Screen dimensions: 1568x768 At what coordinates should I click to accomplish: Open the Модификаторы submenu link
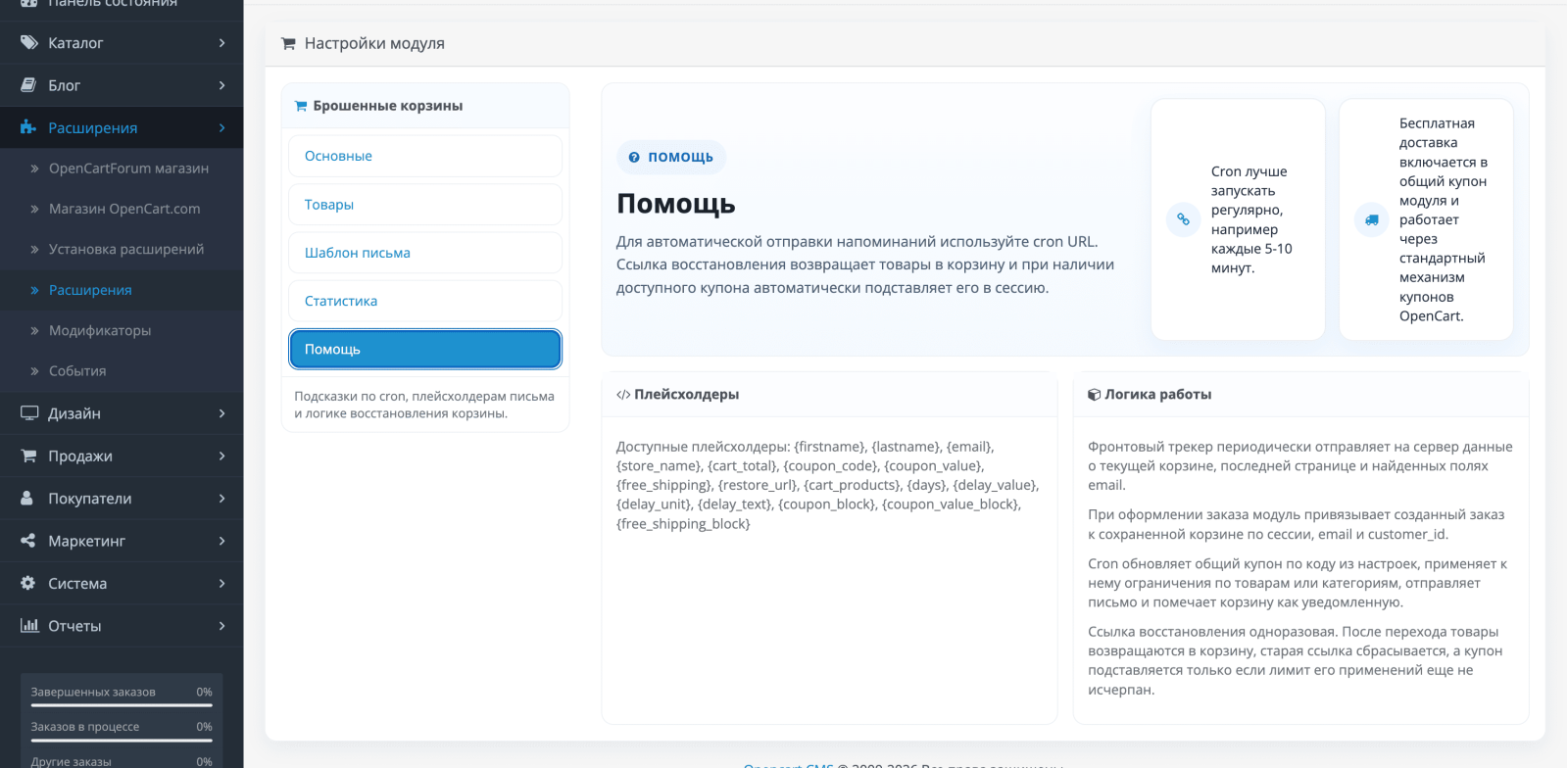pos(100,330)
